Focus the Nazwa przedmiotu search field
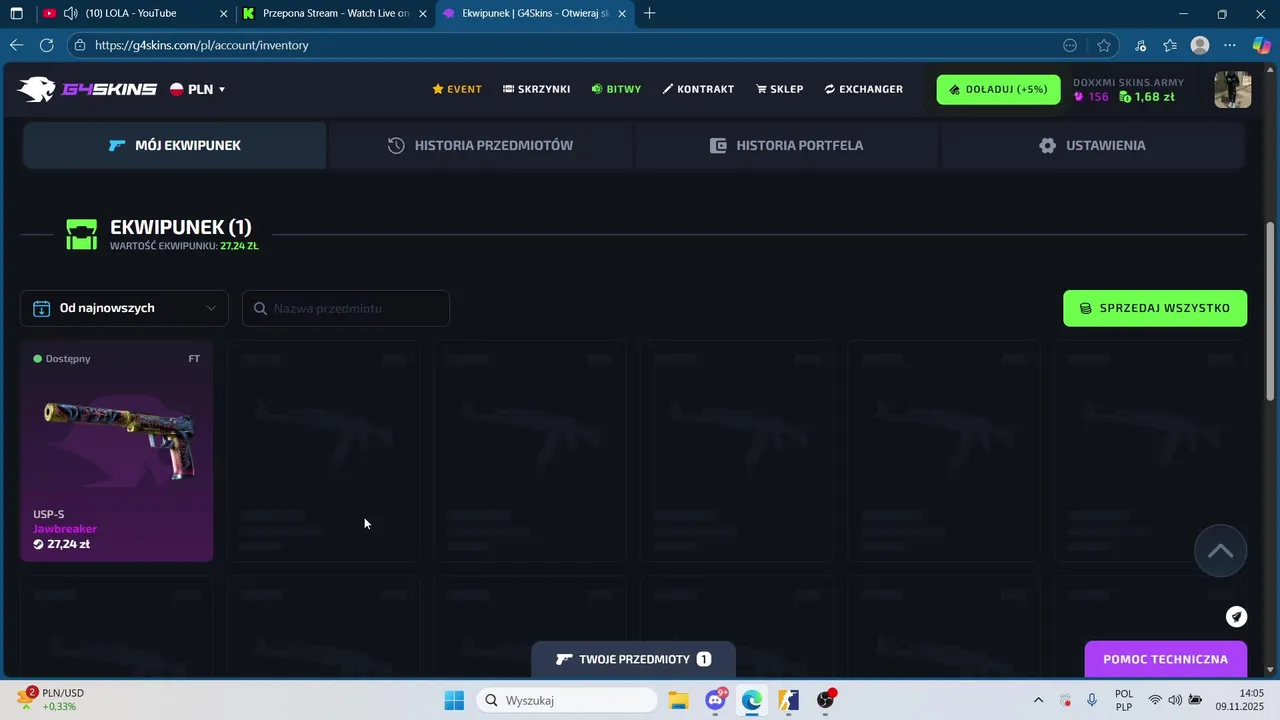This screenshot has width=1280, height=720. 346,308
